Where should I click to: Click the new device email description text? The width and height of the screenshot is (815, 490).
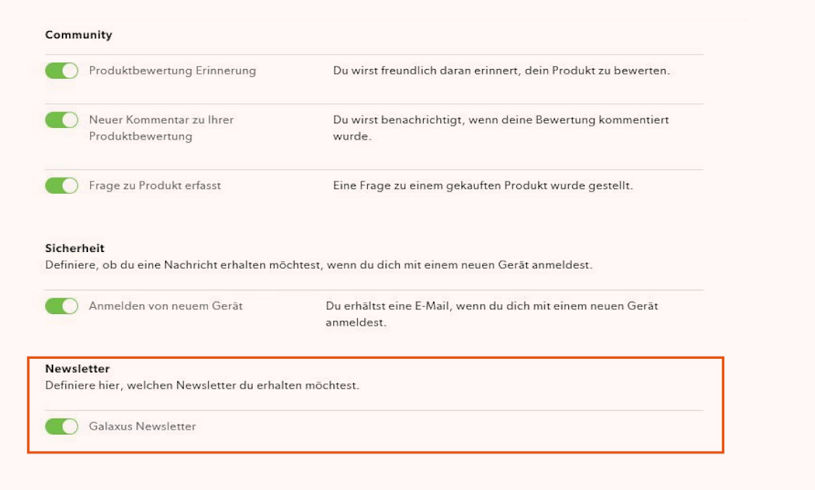point(492,314)
